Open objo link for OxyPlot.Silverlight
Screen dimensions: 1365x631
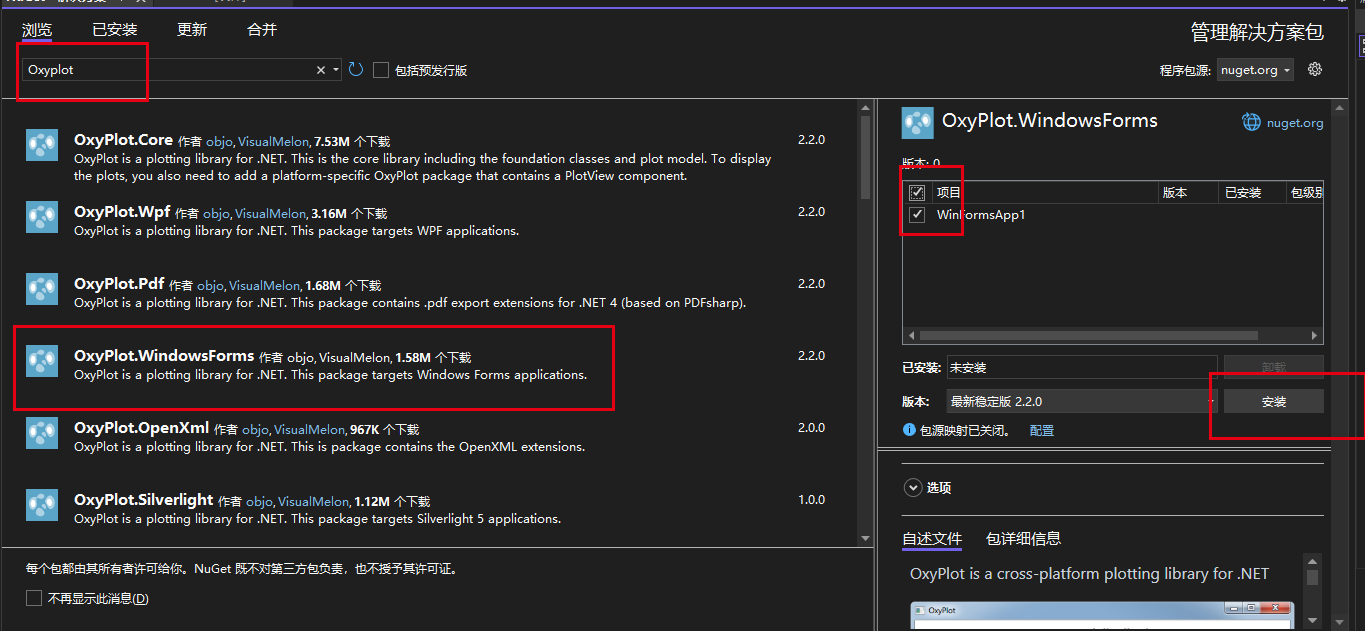click(x=258, y=502)
